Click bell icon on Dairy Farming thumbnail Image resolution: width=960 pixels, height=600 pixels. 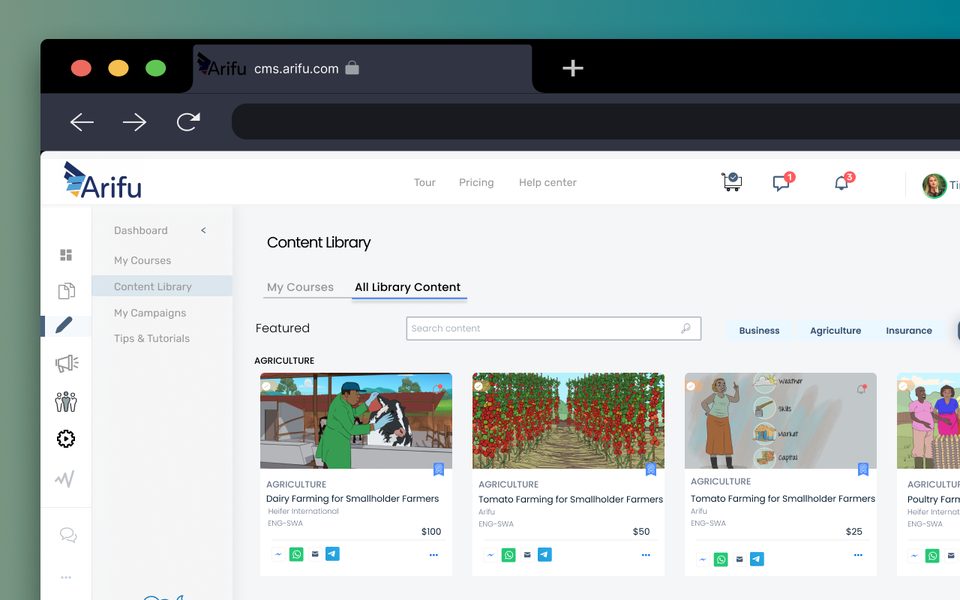[438, 388]
